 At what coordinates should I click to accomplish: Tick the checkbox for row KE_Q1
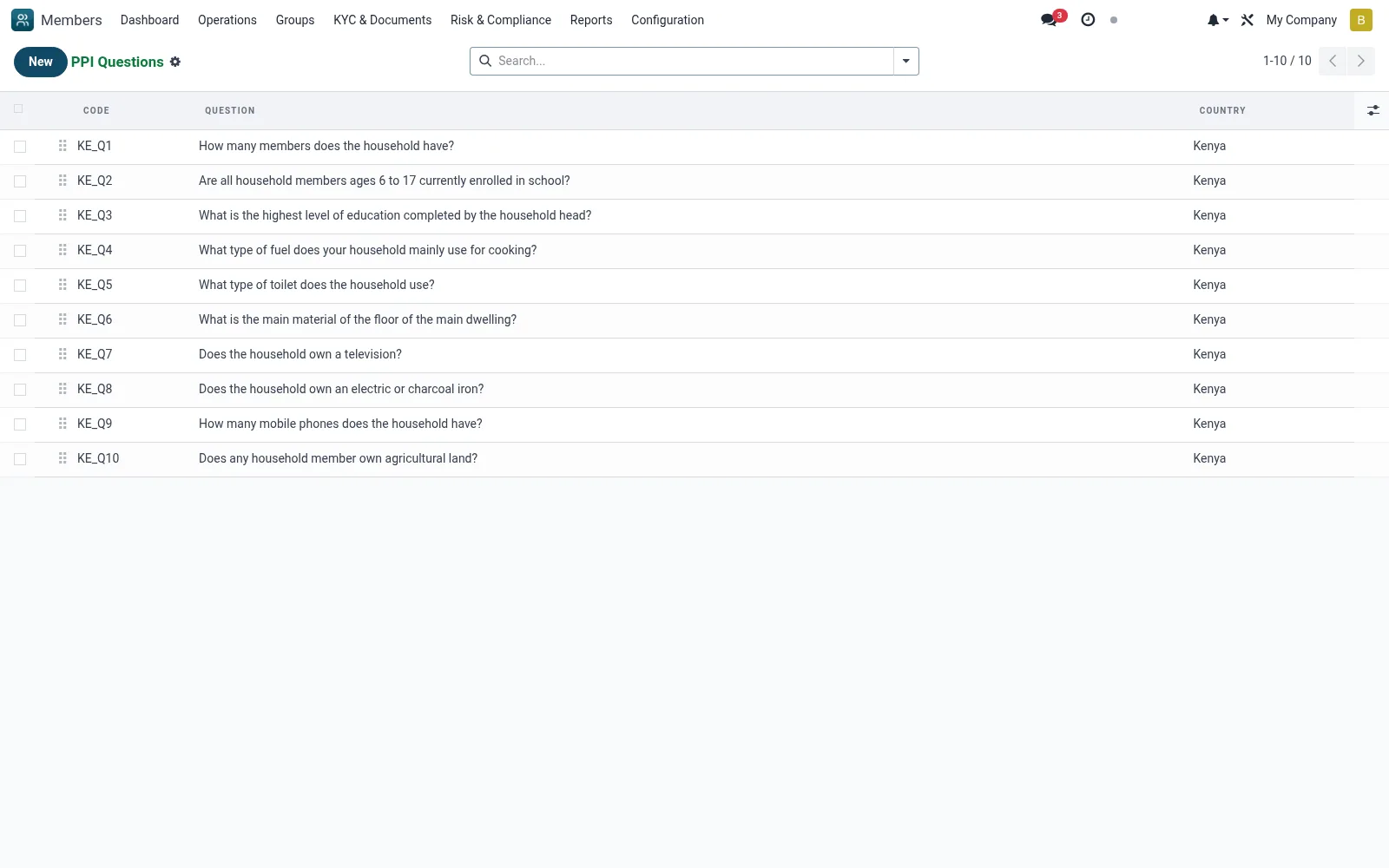[x=20, y=147]
